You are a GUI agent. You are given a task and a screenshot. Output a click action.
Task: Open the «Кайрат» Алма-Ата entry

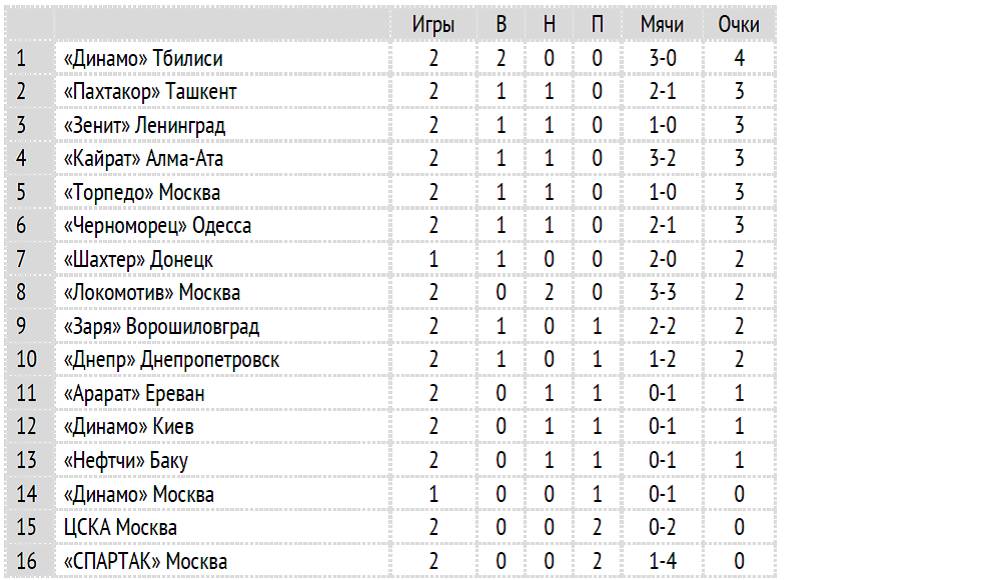tap(143, 158)
